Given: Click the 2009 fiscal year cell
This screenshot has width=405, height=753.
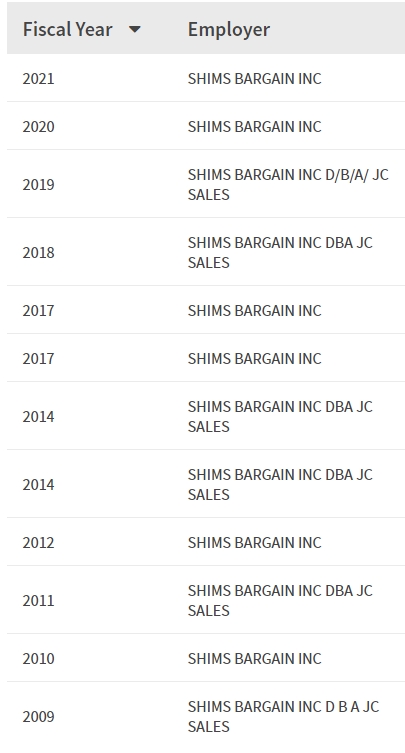Looking at the screenshot, I should [x=38, y=717].
